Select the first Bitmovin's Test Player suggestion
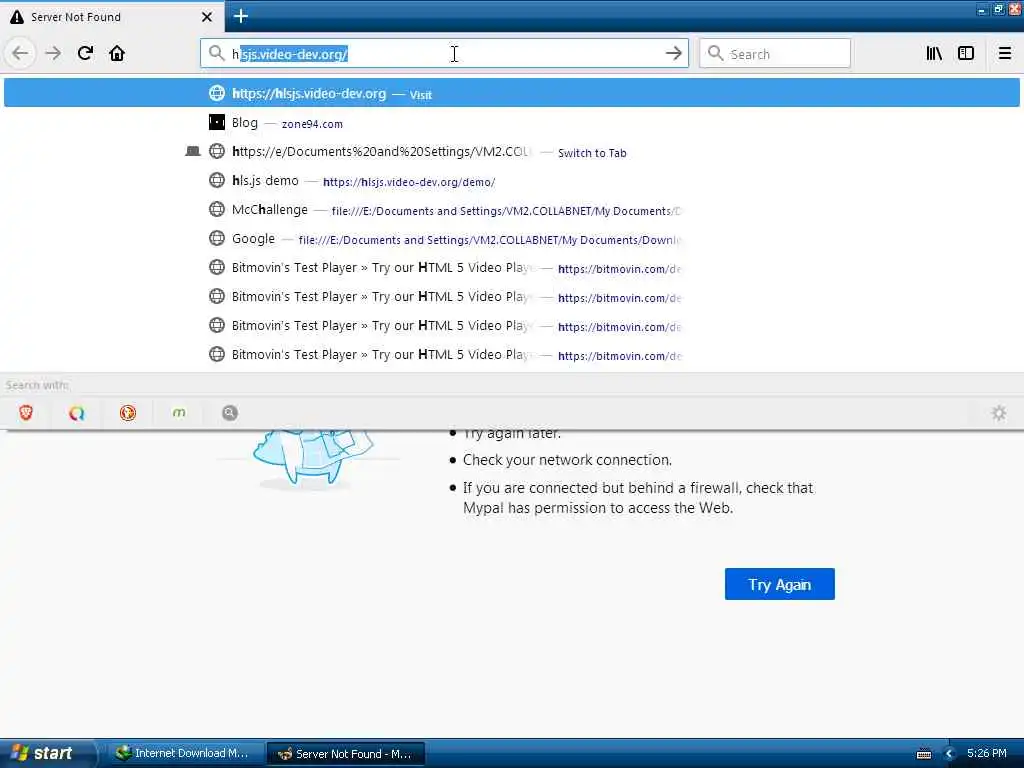 point(511,268)
